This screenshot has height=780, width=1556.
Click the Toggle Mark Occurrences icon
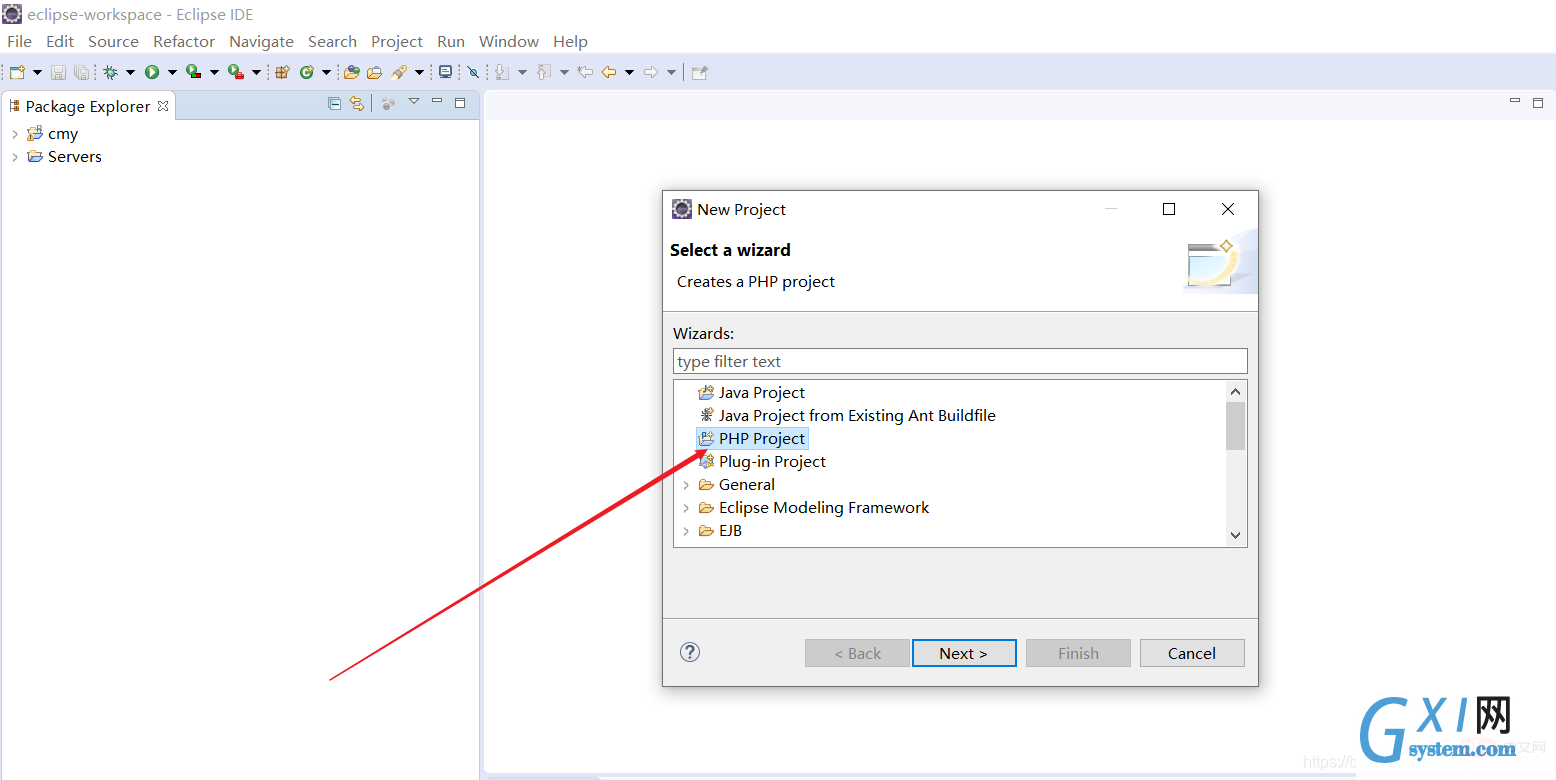point(473,72)
